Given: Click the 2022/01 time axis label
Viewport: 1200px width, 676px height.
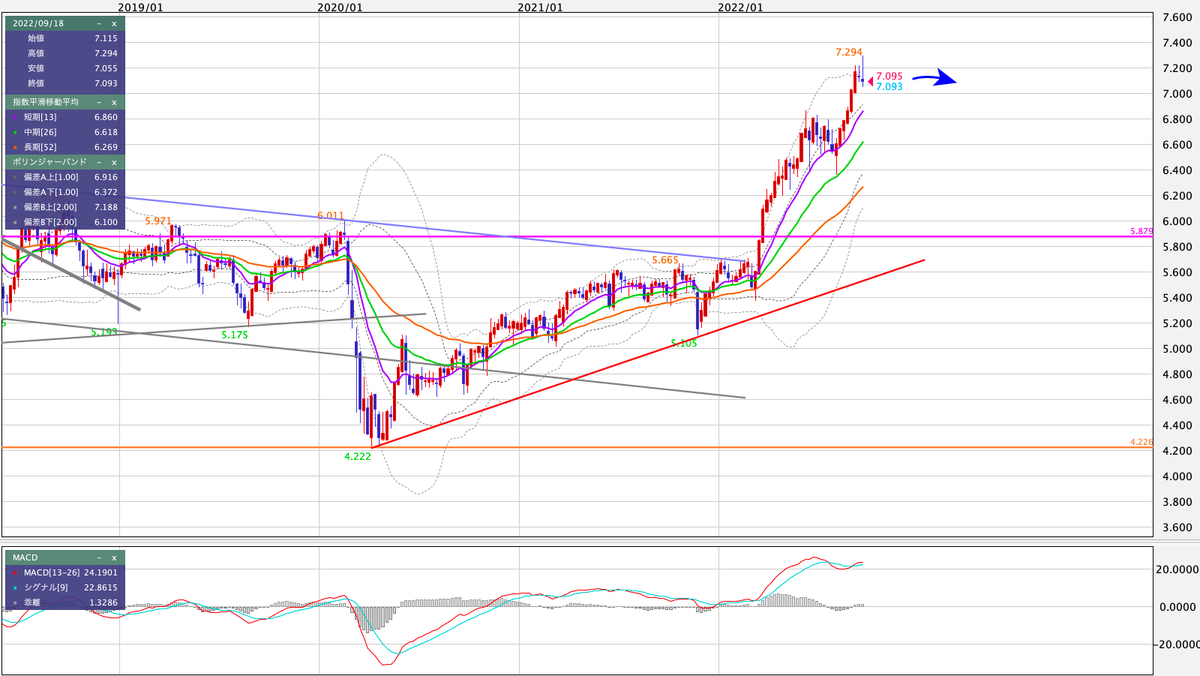Looking at the screenshot, I should pos(741,7).
